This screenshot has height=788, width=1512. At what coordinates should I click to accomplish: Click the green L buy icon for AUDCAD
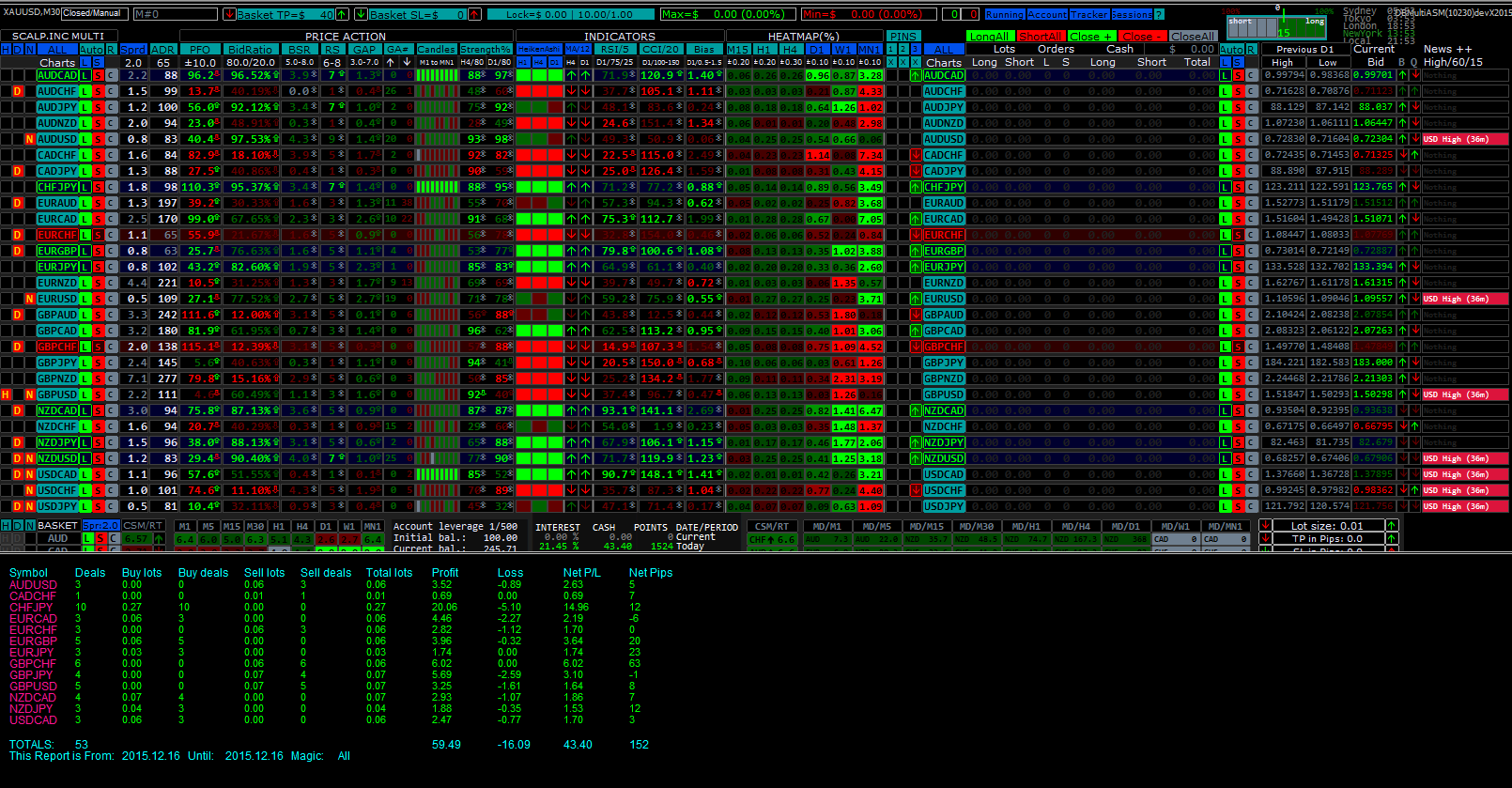click(85, 75)
